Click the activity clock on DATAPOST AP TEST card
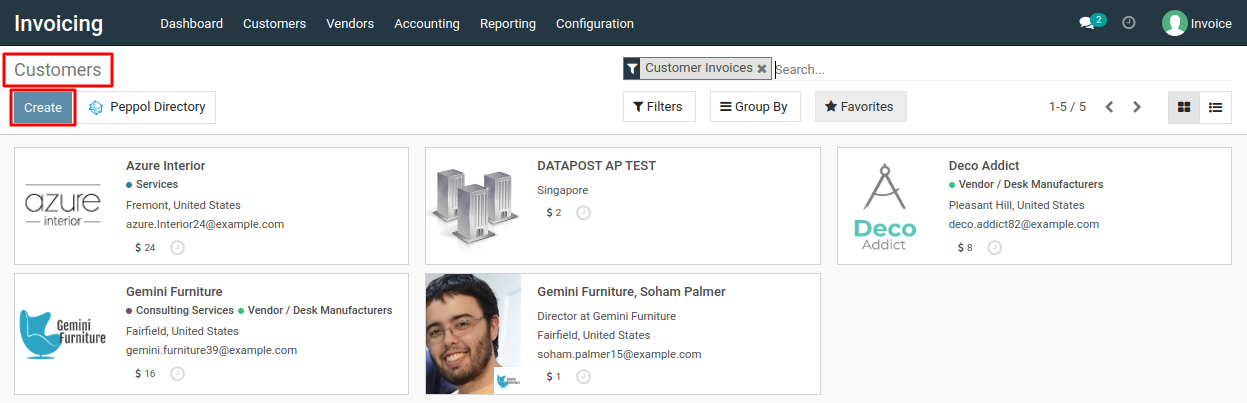 [583, 213]
